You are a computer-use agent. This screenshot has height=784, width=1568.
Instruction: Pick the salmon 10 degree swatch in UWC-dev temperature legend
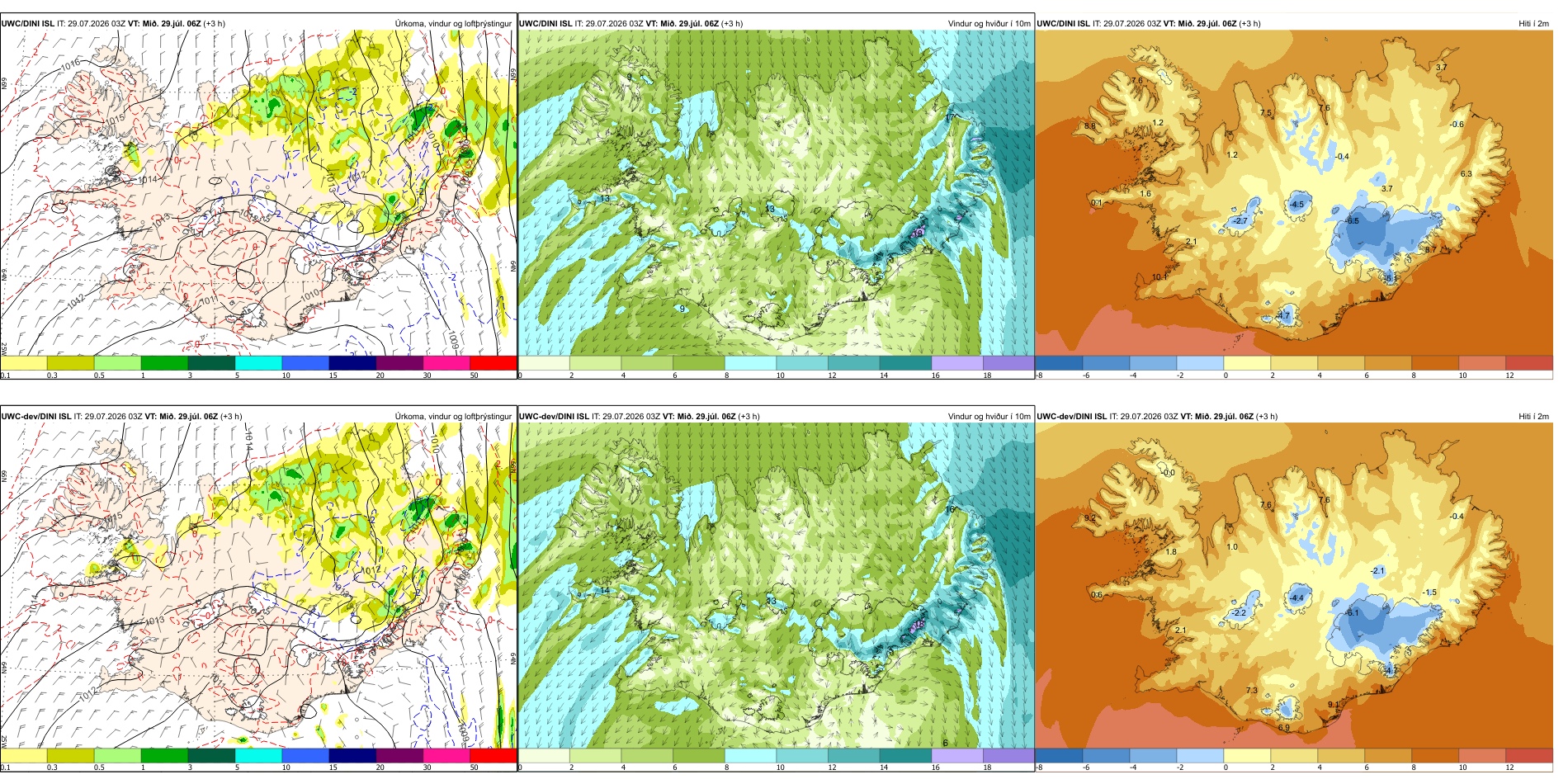(x=1482, y=755)
